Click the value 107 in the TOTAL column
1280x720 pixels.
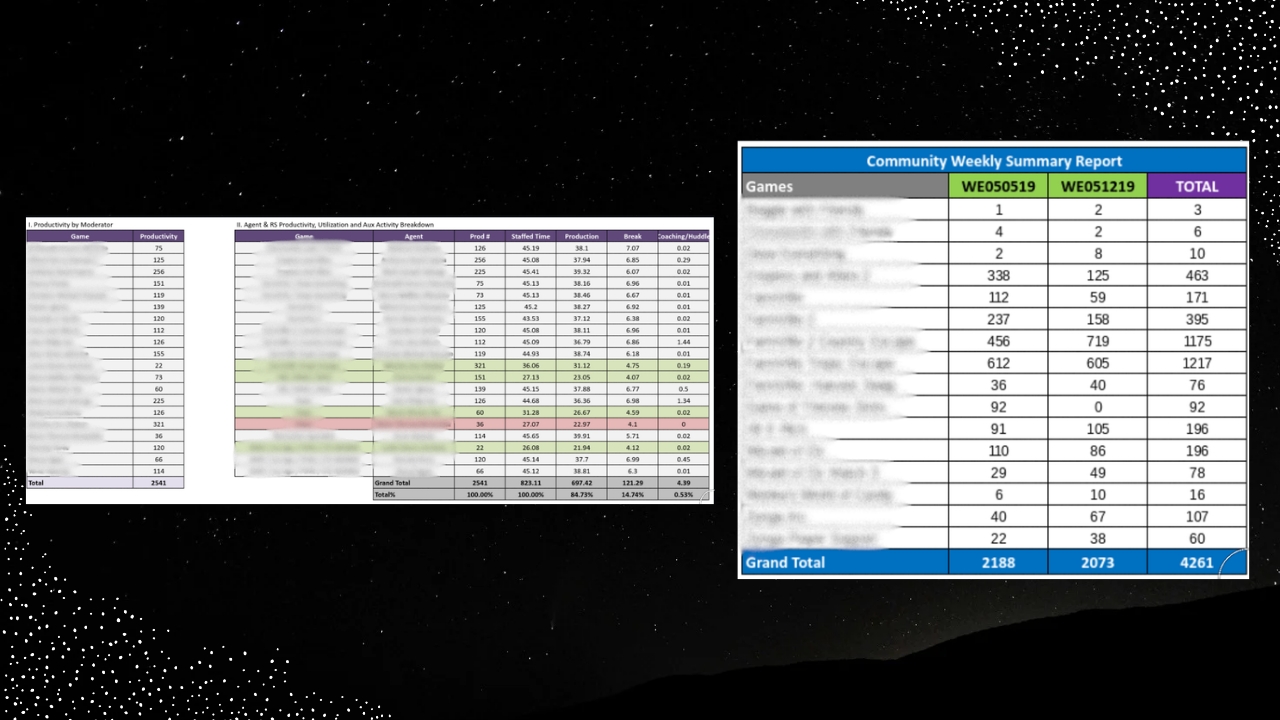(1197, 518)
